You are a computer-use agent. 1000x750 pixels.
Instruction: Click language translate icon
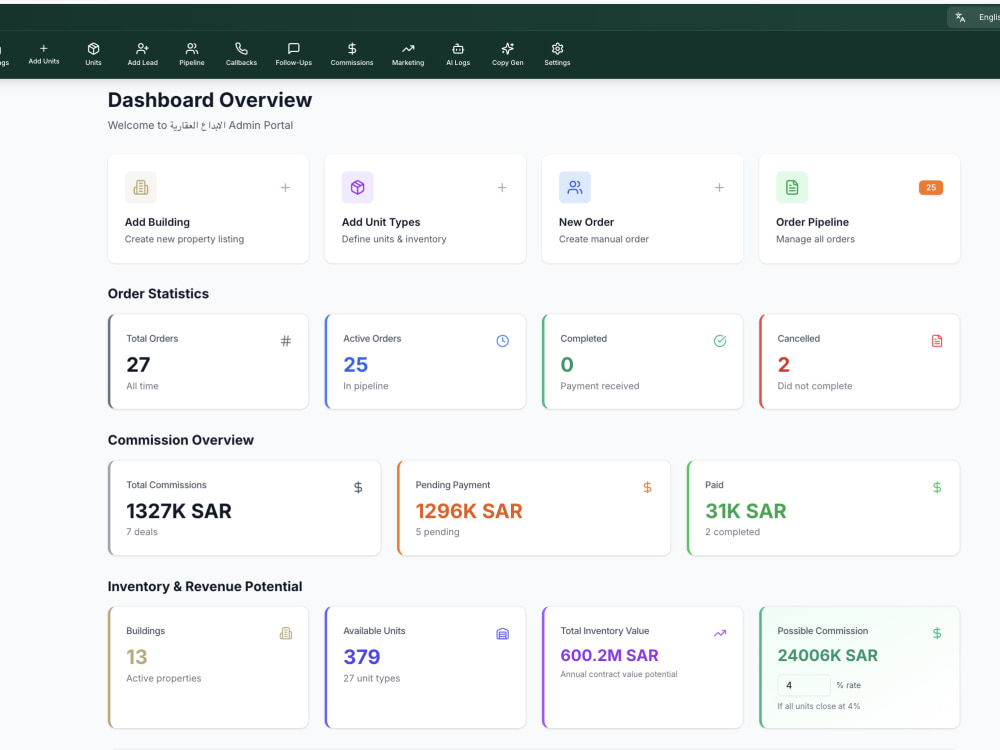coord(960,17)
